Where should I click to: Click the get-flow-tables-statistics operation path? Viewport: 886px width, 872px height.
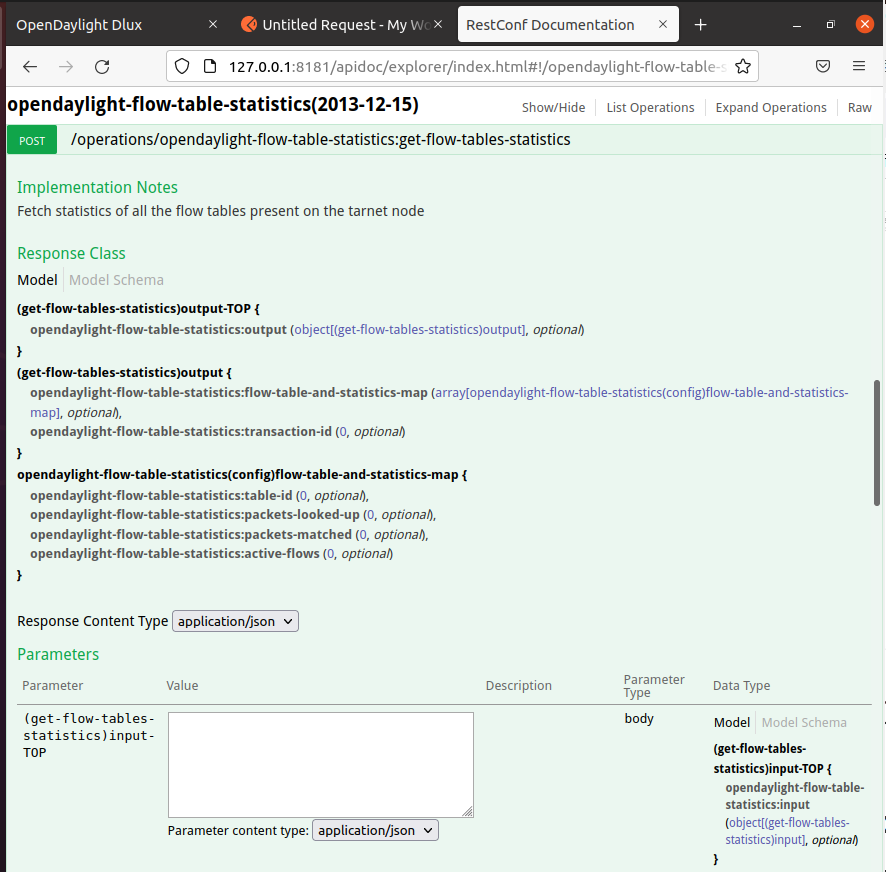pos(320,140)
